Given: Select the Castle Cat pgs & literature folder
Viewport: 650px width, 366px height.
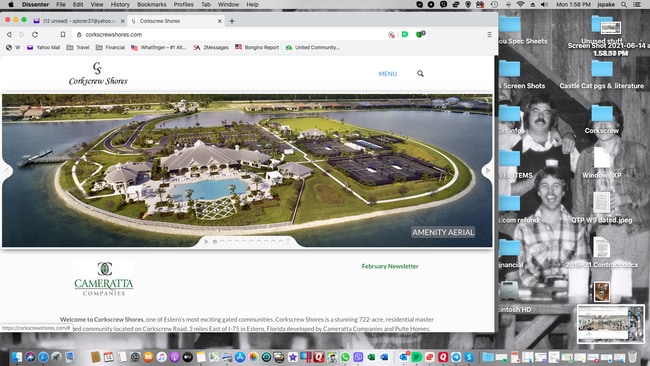Looking at the screenshot, I should pos(601,75).
